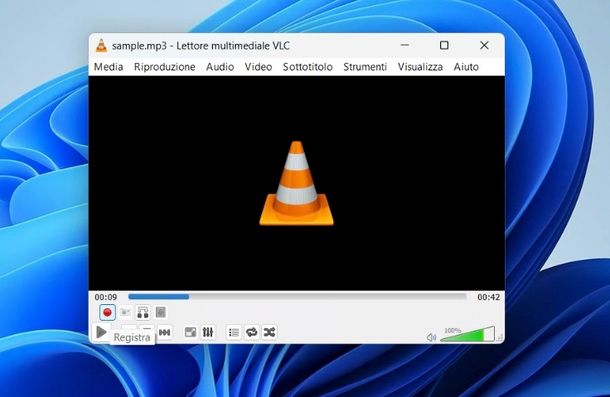Click the playback seek bar
The image size is (610, 397).
[x=297, y=297]
